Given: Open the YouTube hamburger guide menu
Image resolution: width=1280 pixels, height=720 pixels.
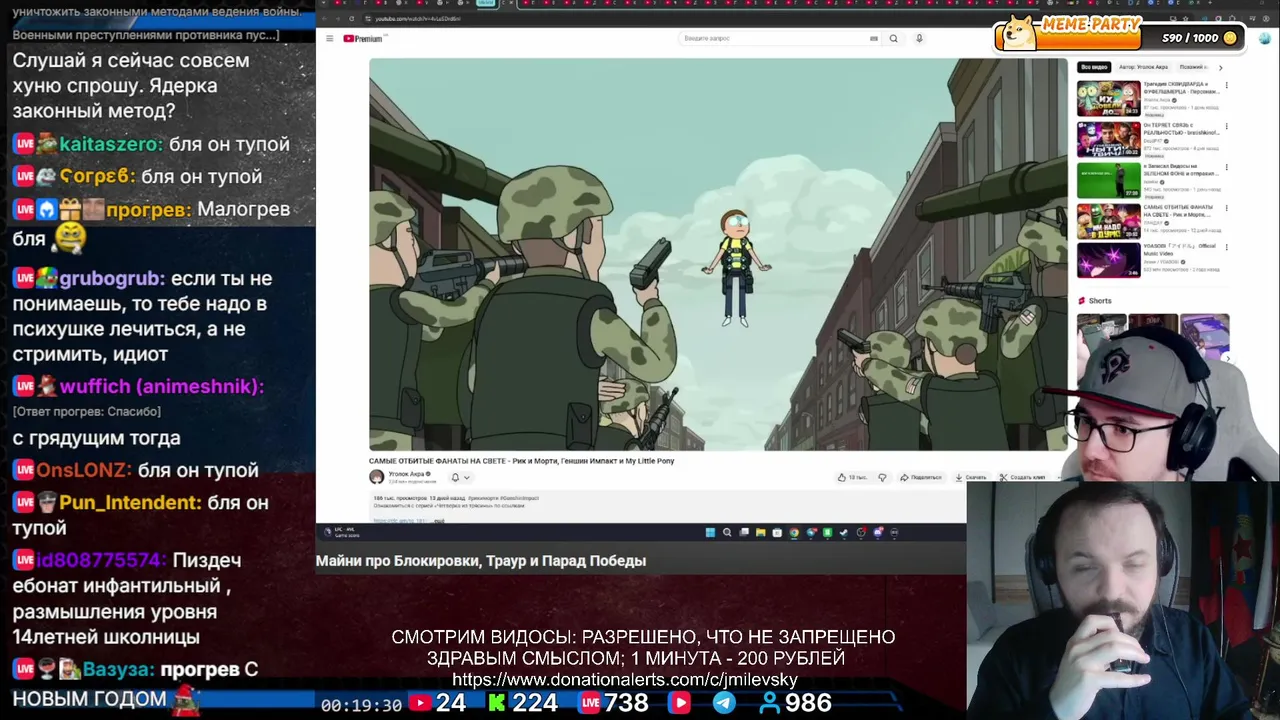Looking at the screenshot, I should click(329, 38).
